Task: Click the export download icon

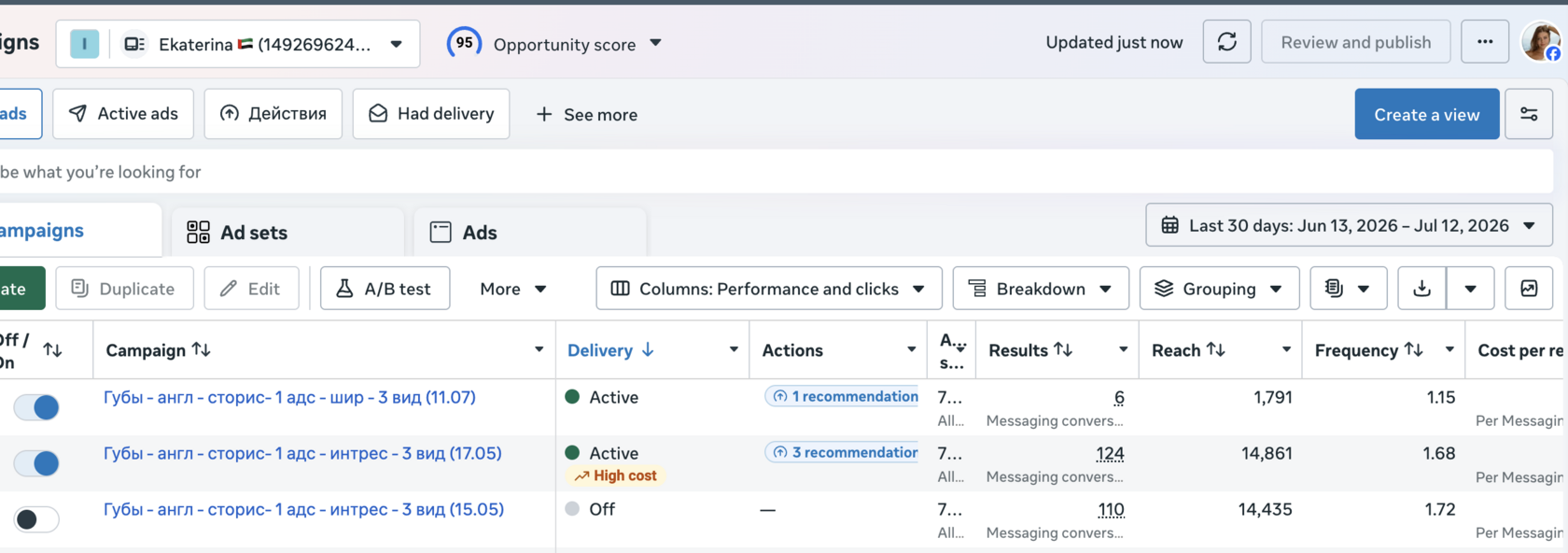Action: [x=1421, y=289]
